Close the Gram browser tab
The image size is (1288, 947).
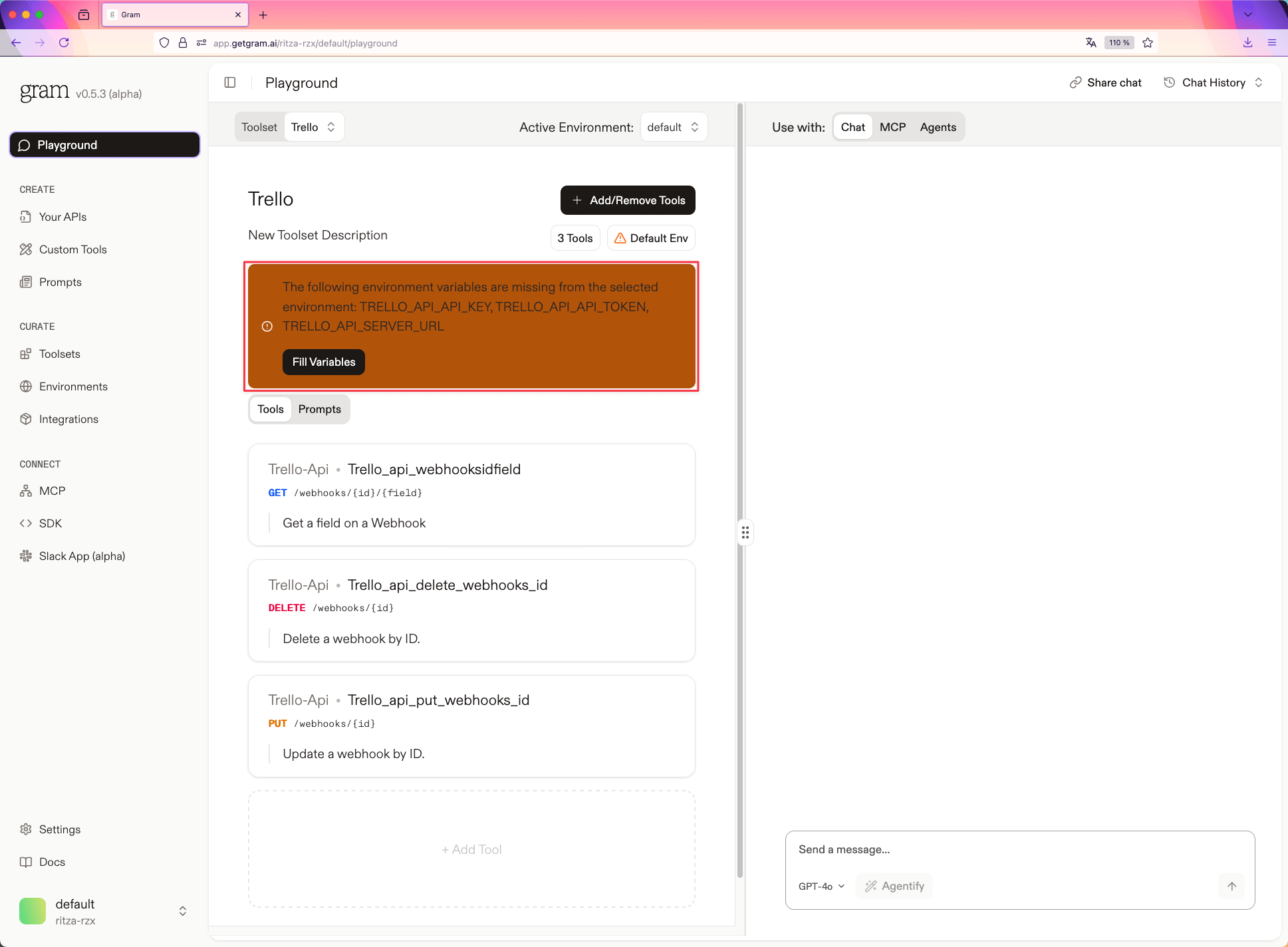click(x=238, y=15)
